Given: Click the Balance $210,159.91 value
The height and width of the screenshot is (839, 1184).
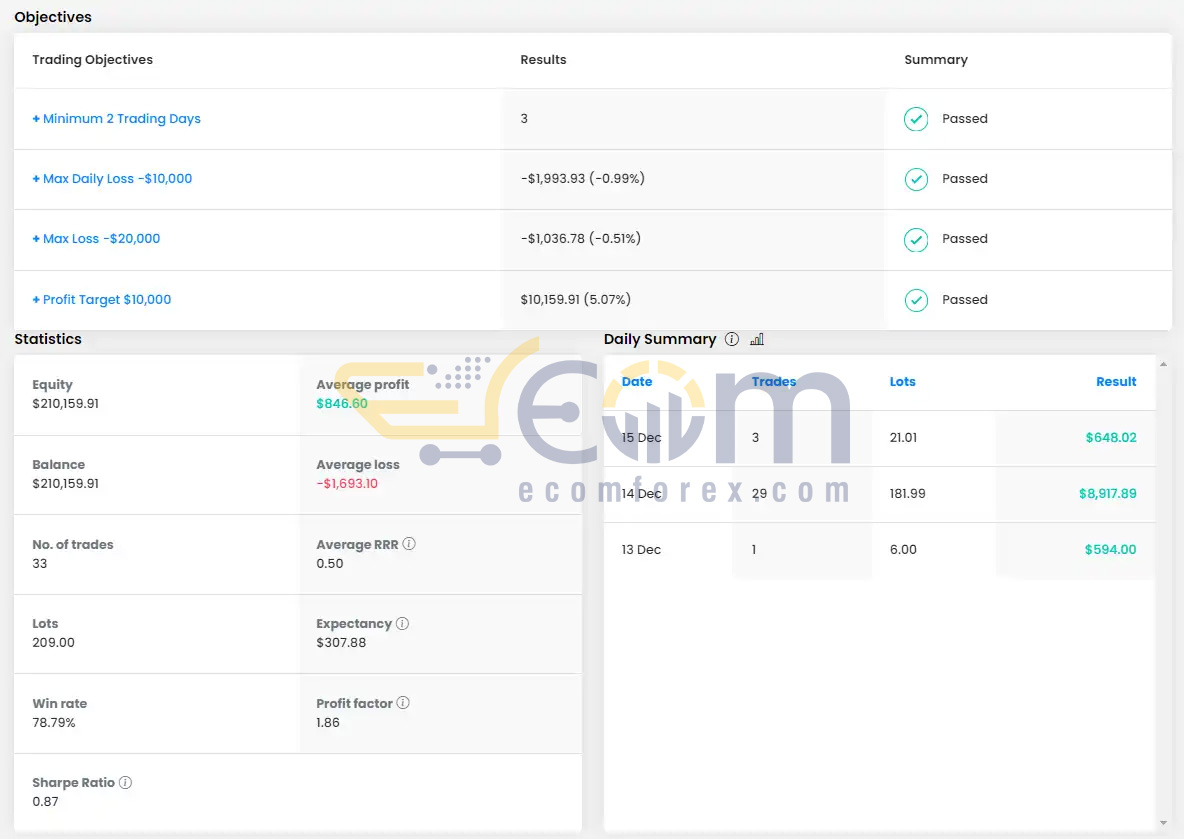Looking at the screenshot, I should (x=65, y=483).
